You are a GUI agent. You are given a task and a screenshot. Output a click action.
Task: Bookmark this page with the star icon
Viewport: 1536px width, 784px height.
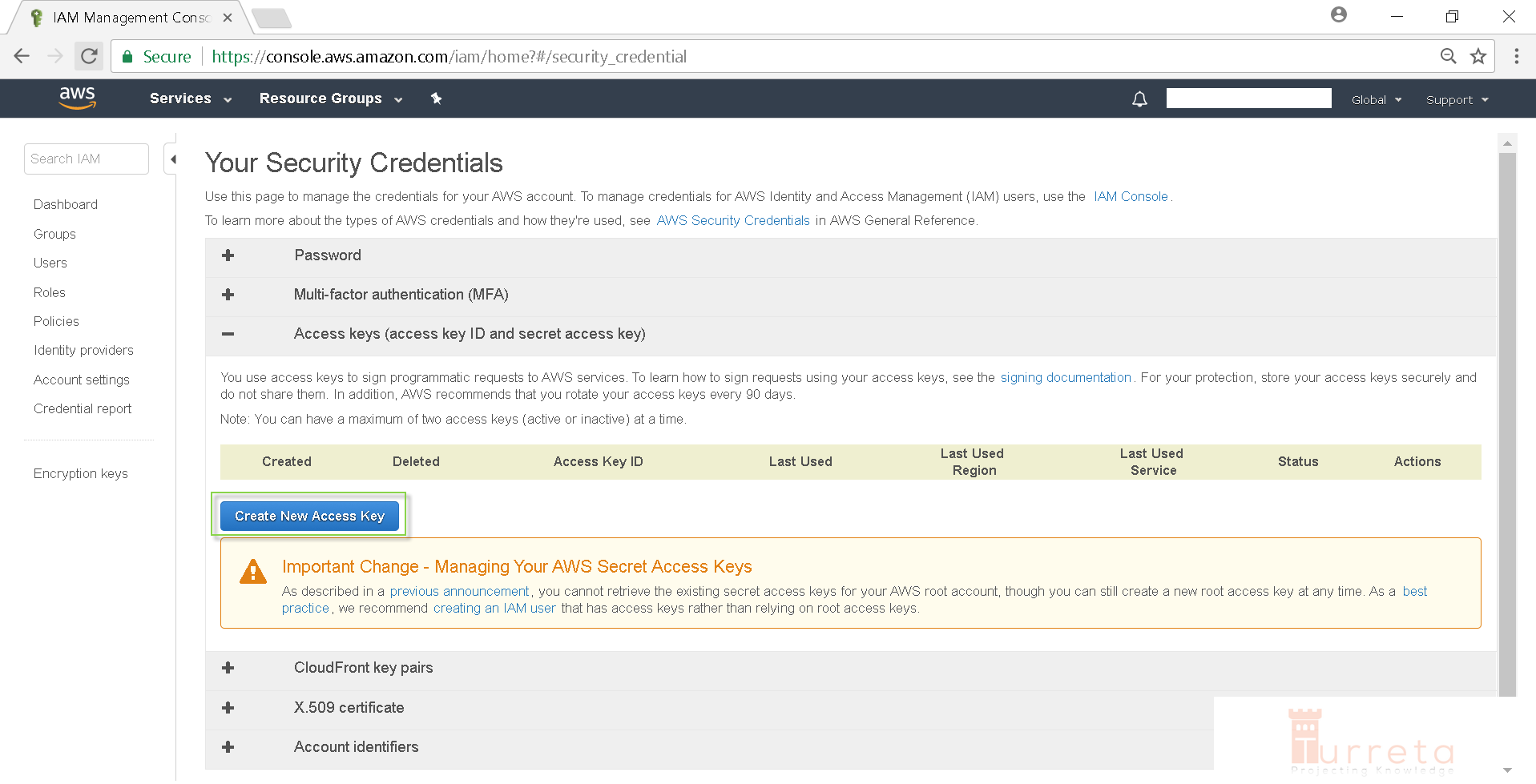pyautogui.click(x=1478, y=56)
